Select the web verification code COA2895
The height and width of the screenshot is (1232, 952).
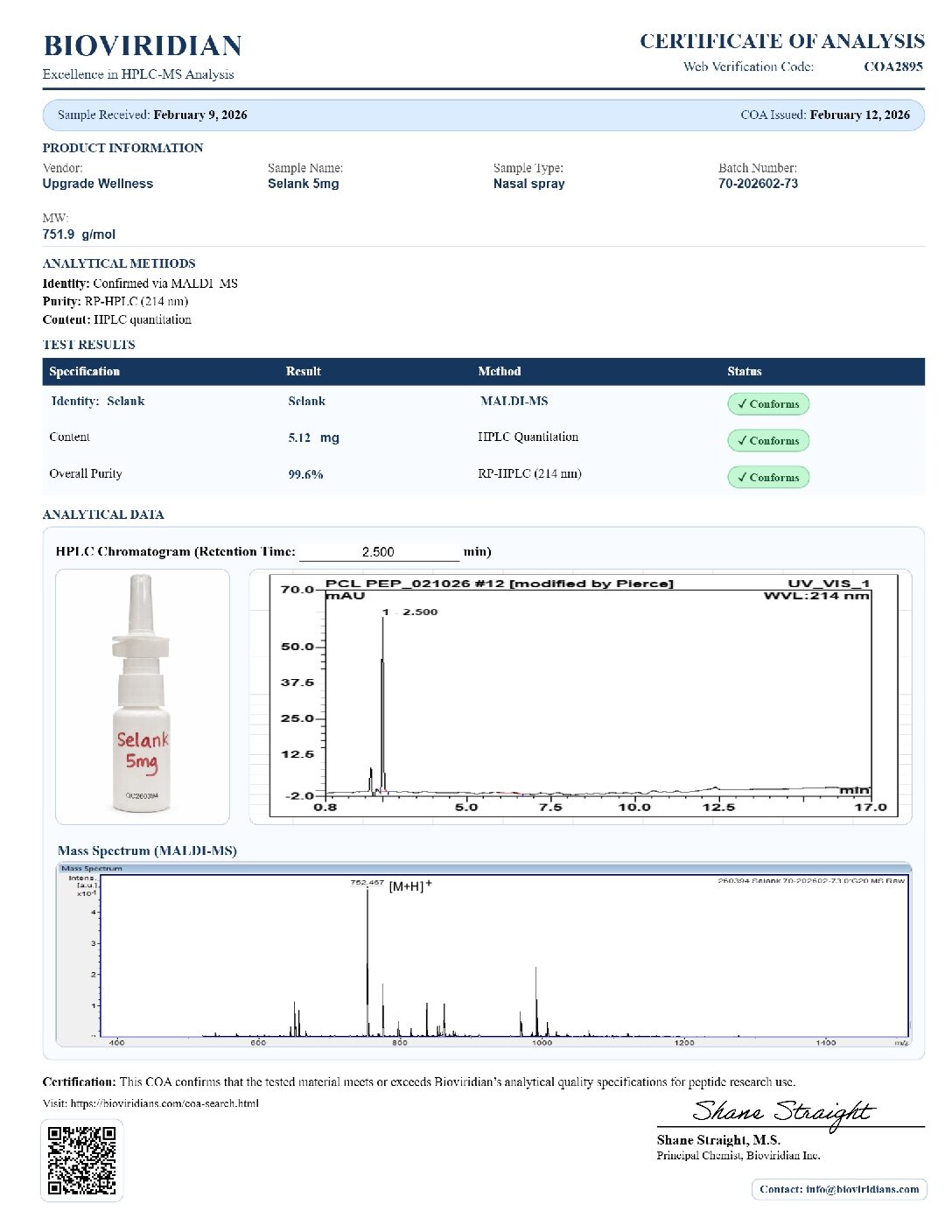click(x=892, y=66)
